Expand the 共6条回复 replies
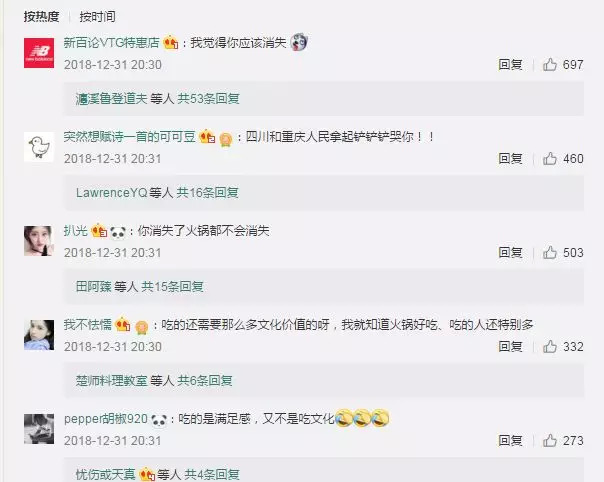 point(205,381)
